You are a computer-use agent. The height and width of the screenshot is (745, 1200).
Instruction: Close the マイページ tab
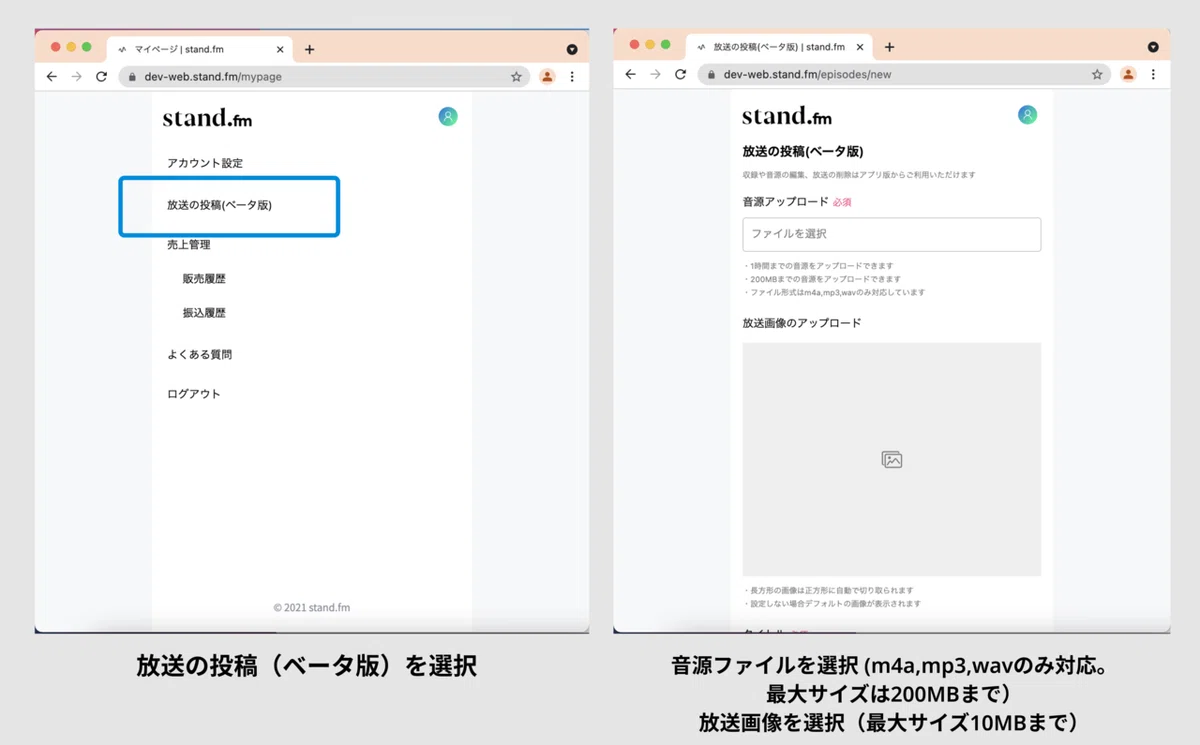tap(279, 49)
